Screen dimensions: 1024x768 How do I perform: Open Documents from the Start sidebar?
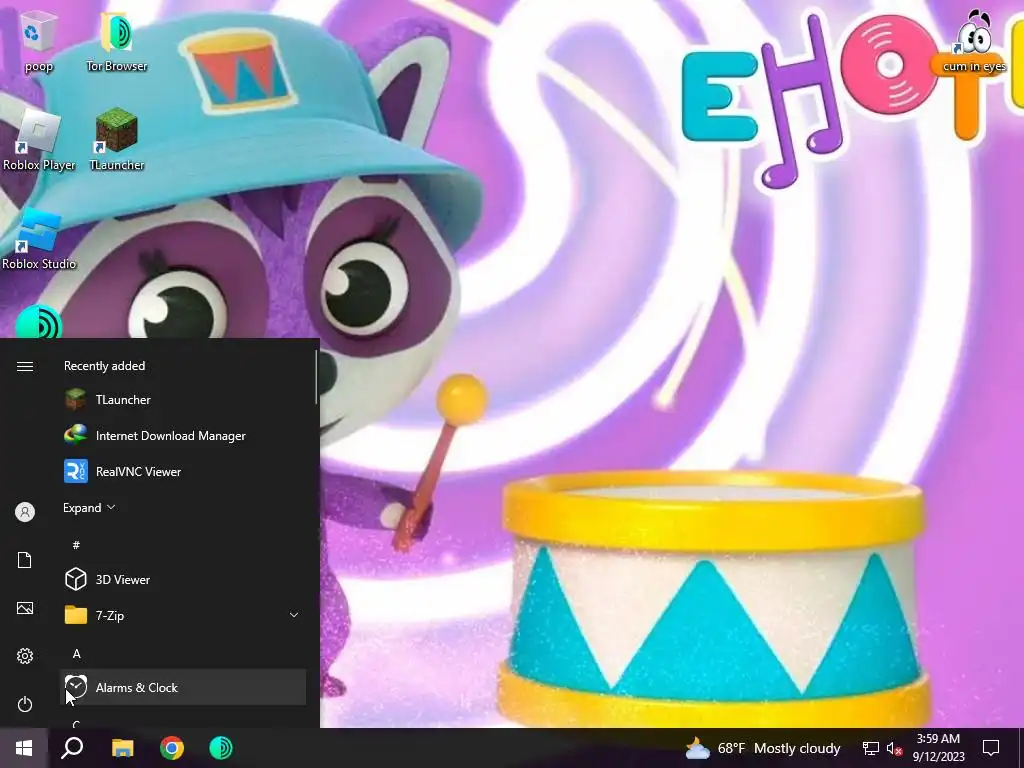[x=25, y=560]
